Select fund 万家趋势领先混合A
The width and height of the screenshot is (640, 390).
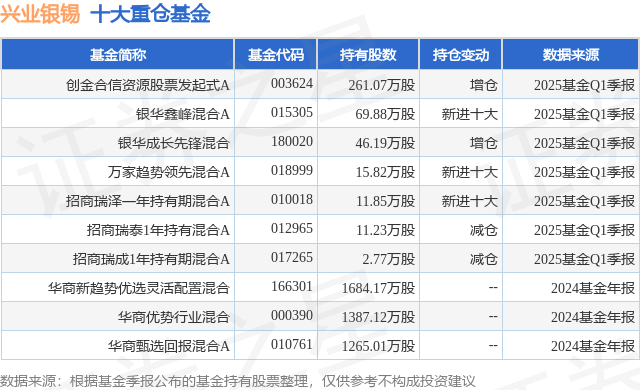point(169,172)
